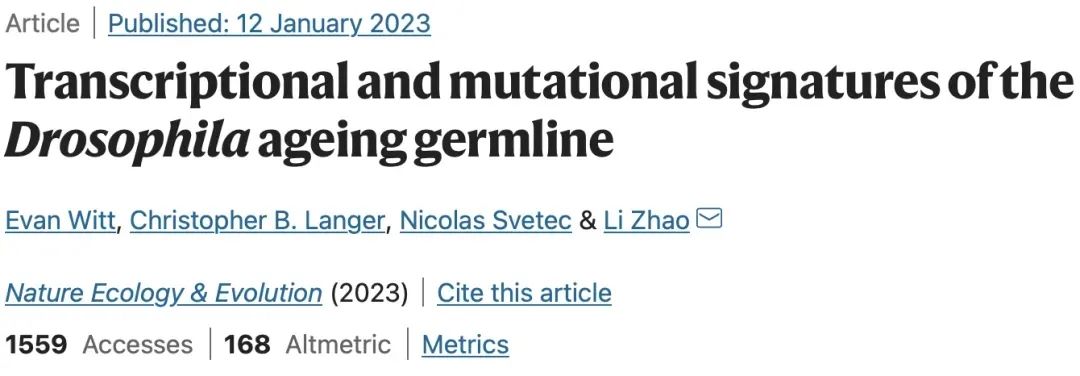1080x376 pixels.
Task: Click the word Accesses
Action: click(138, 344)
